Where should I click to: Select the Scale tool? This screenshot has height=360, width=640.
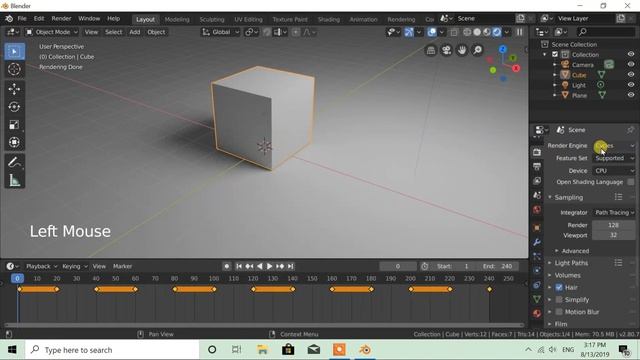(x=14, y=124)
